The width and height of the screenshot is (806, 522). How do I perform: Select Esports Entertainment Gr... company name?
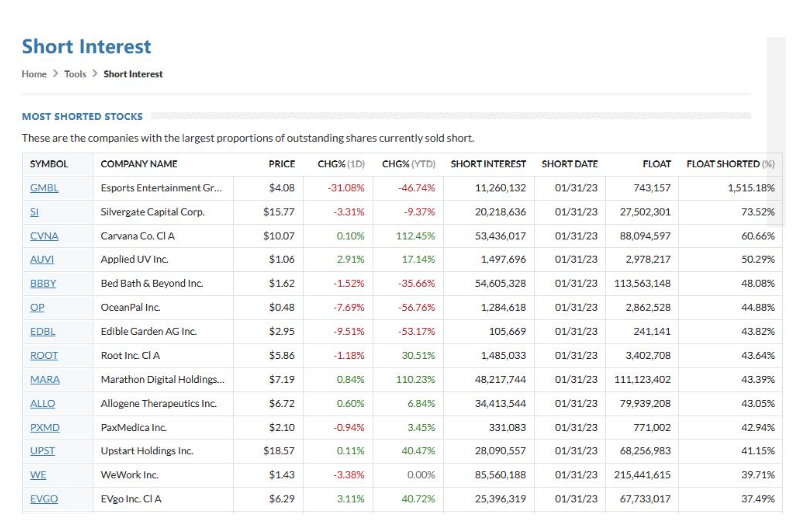161,188
